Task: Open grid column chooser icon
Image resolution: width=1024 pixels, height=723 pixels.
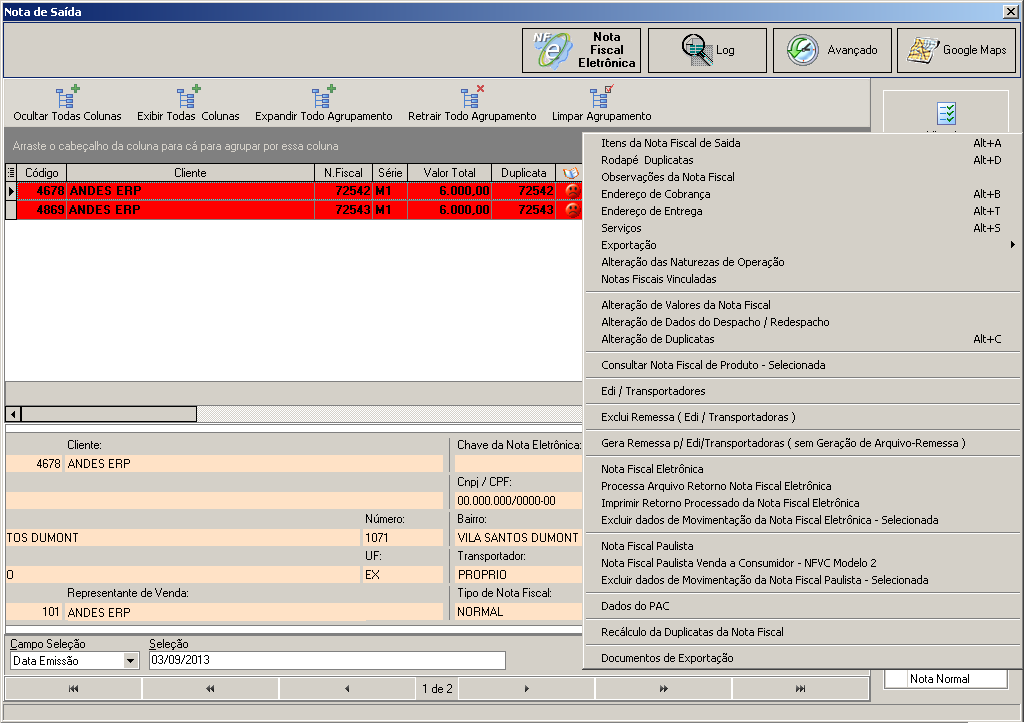Action: point(10,173)
